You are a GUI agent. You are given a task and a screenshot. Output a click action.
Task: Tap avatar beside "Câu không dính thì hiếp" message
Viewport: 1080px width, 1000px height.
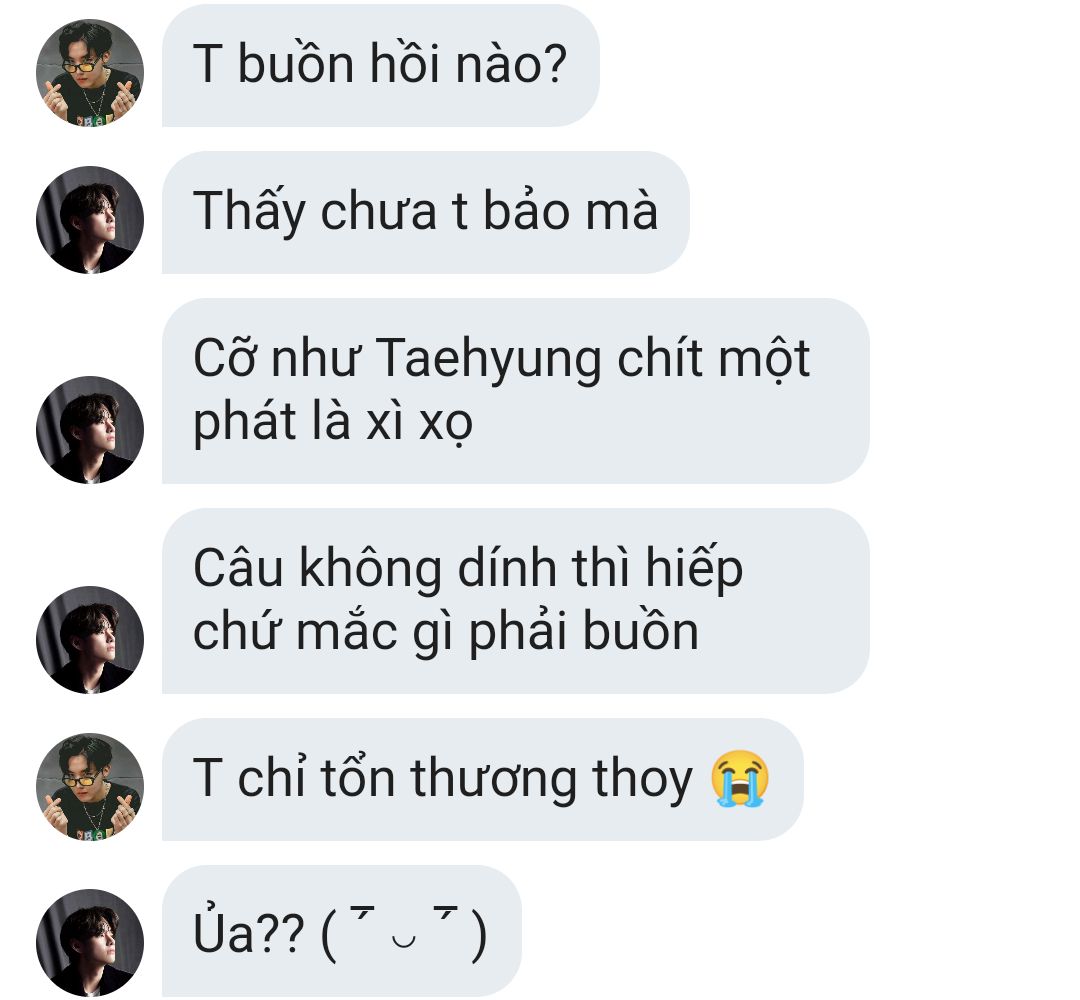click(x=90, y=640)
